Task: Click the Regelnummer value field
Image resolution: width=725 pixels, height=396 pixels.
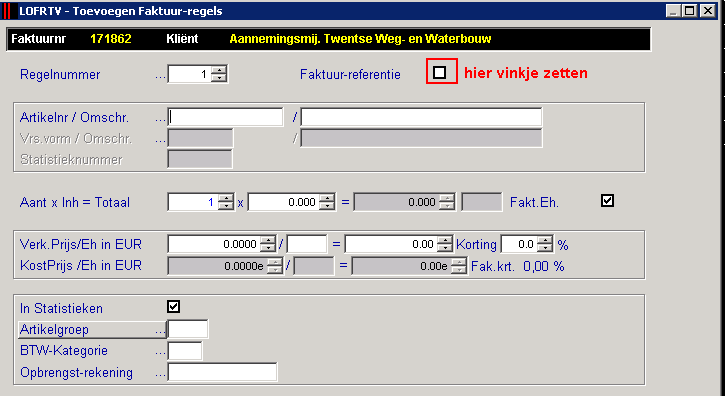Action: pyautogui.click(x=190, y=74)
